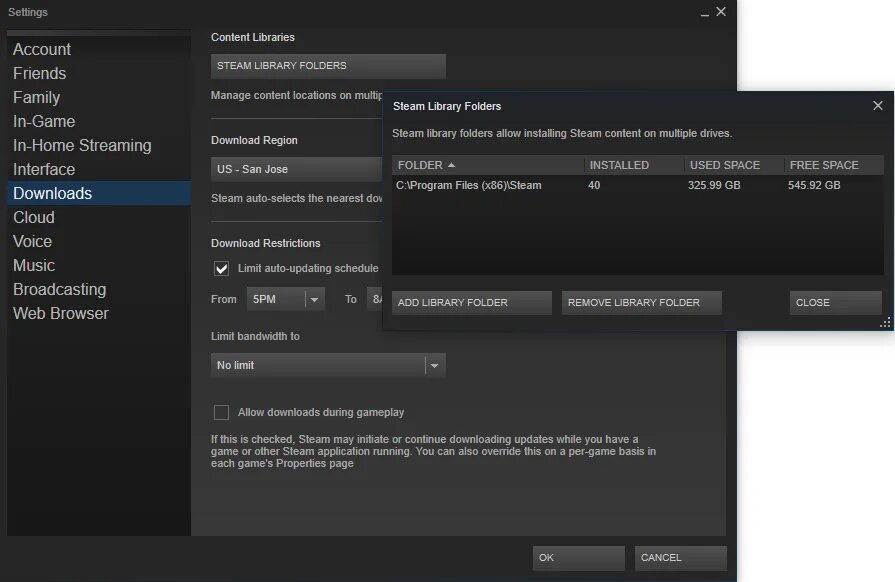The width and height of the screenshot is (895, 582).
Task: Uncheck Limit auto-updating schedule
Action: (221, 268)
